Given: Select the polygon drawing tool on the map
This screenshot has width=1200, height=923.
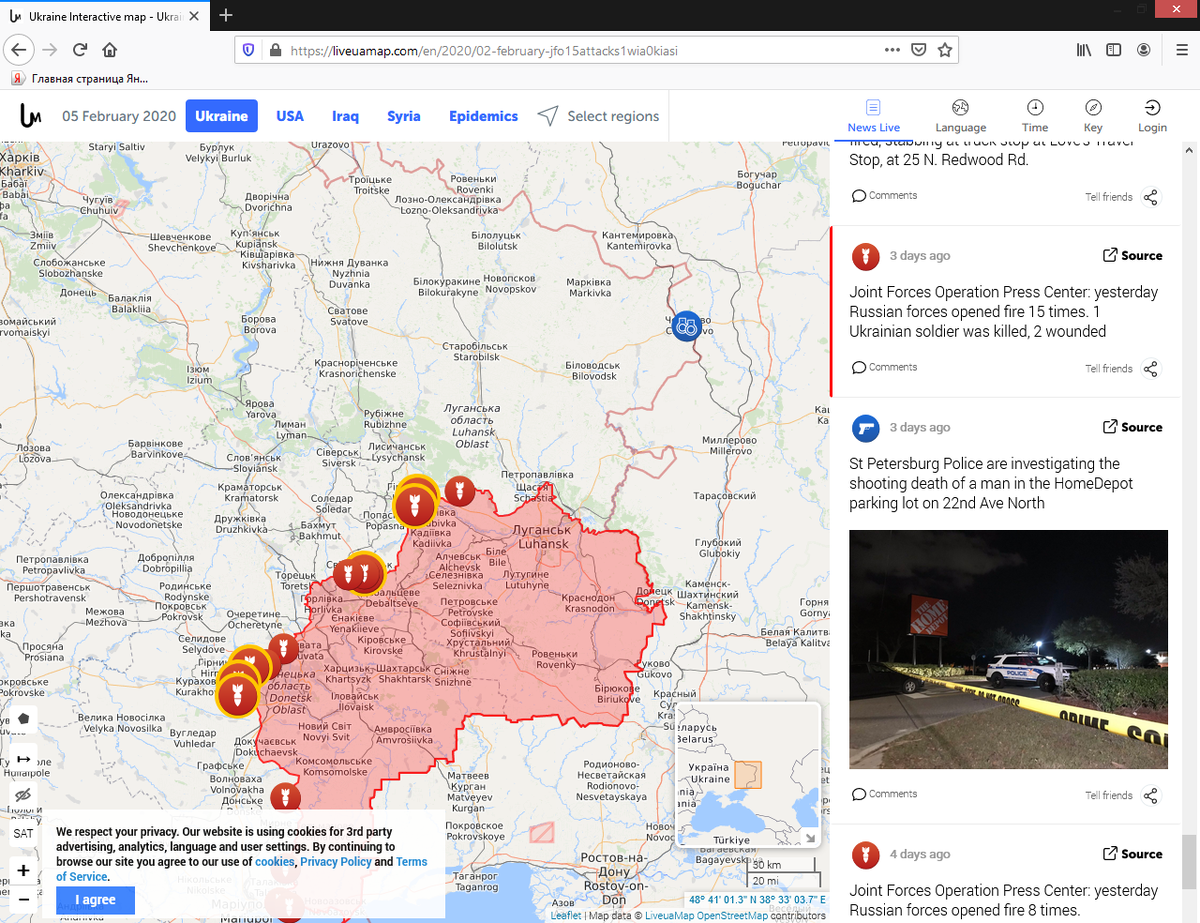Looking at the screenshot, I should click(x=23, y=719).
